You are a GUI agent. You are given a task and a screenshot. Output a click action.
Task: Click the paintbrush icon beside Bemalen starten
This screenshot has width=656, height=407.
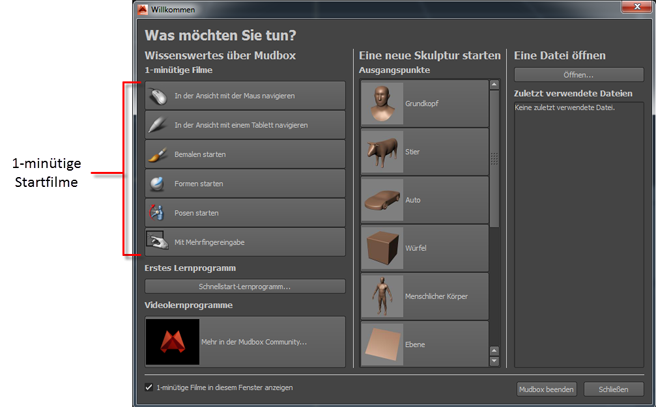(x=158, y=154)
